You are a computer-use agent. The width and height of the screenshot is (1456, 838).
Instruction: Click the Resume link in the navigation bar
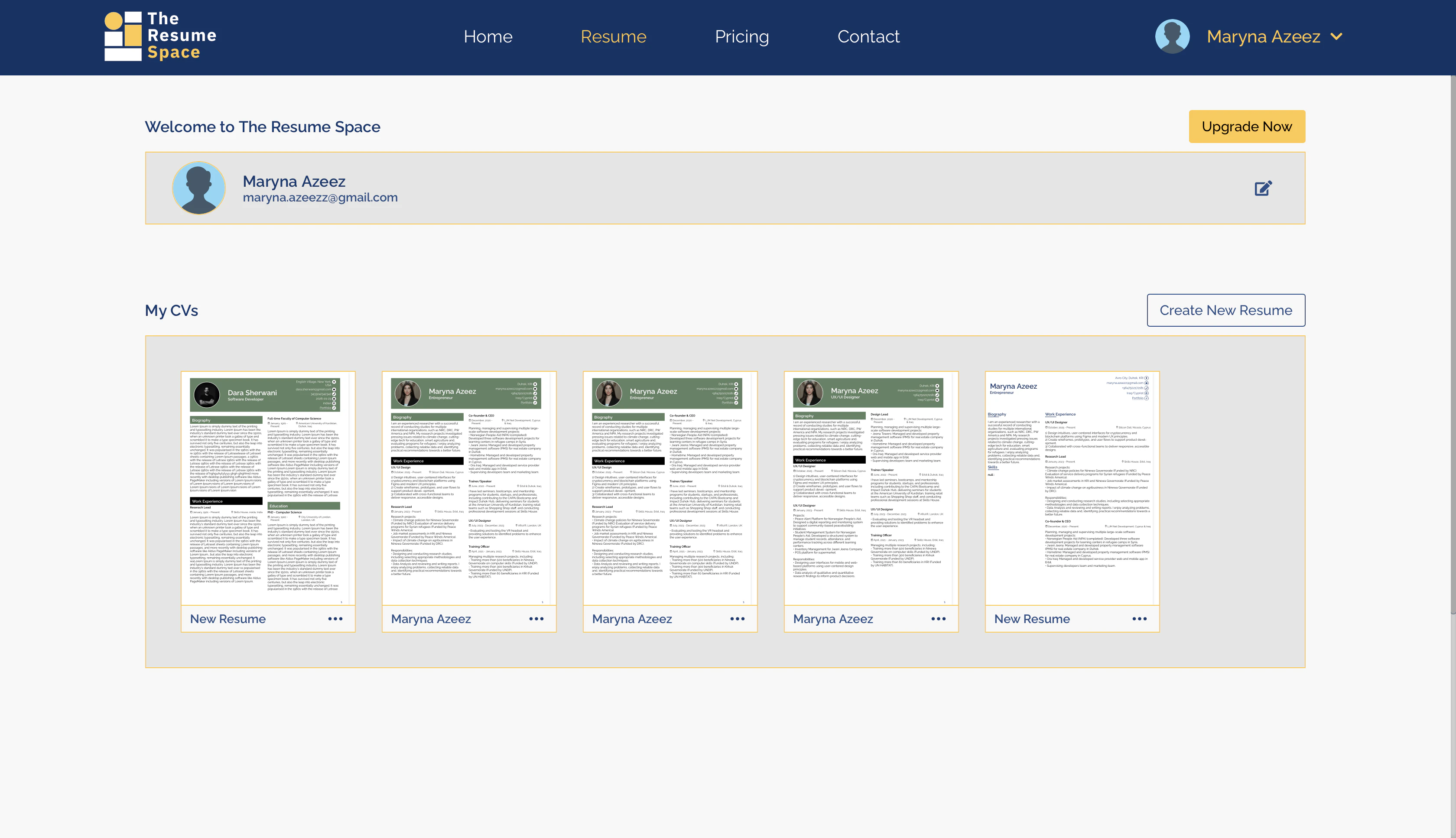614,36
